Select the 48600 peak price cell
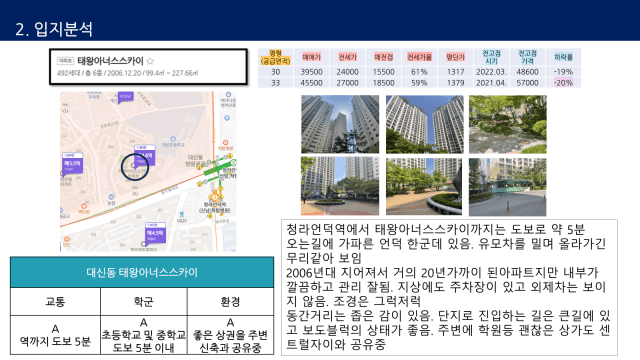The height and width of the screenshot is (360, 640). [527, 72]
